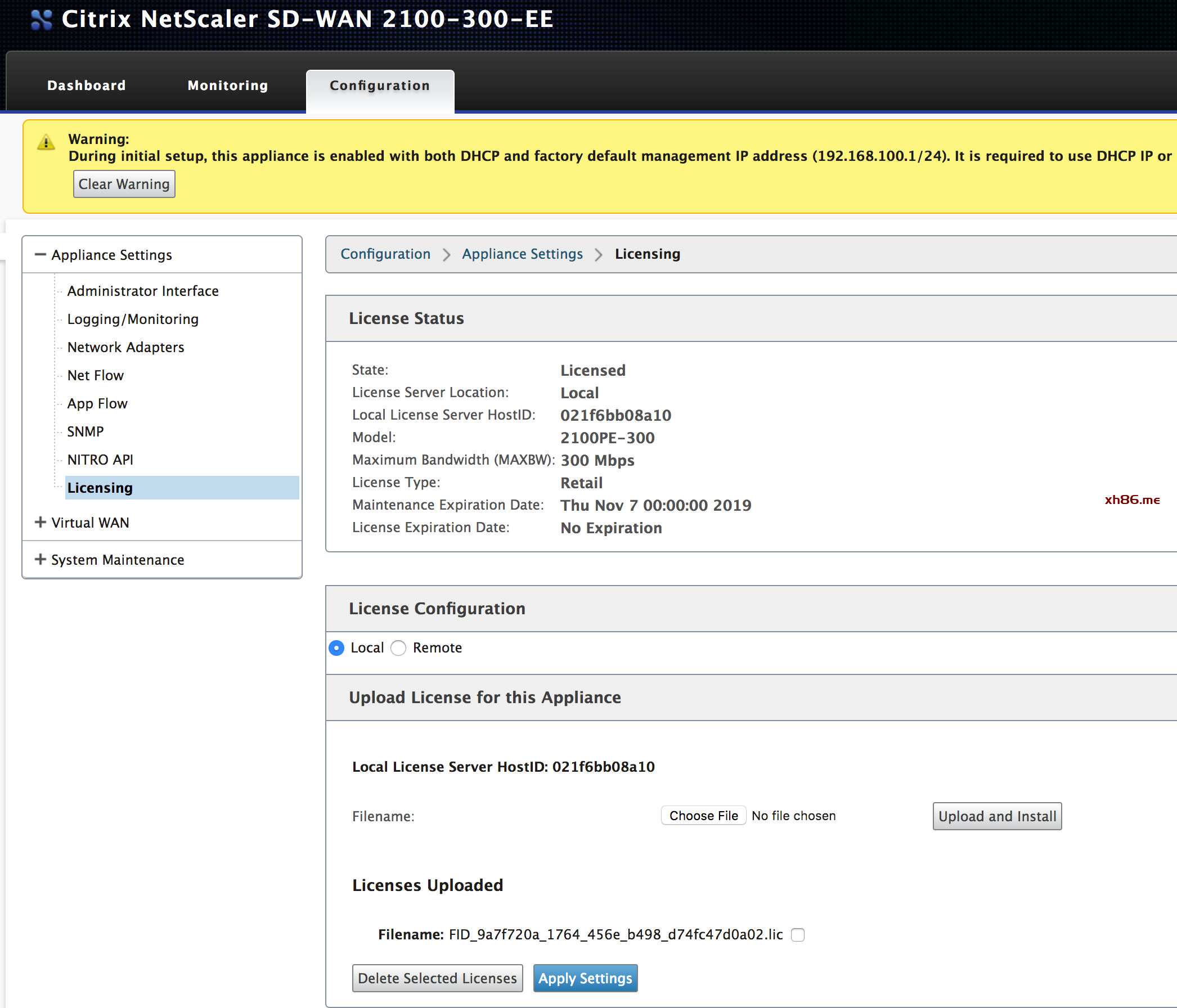Click the Configuration breadcrumb link
Screen dimensions: 1177x1008
[386, 254]
